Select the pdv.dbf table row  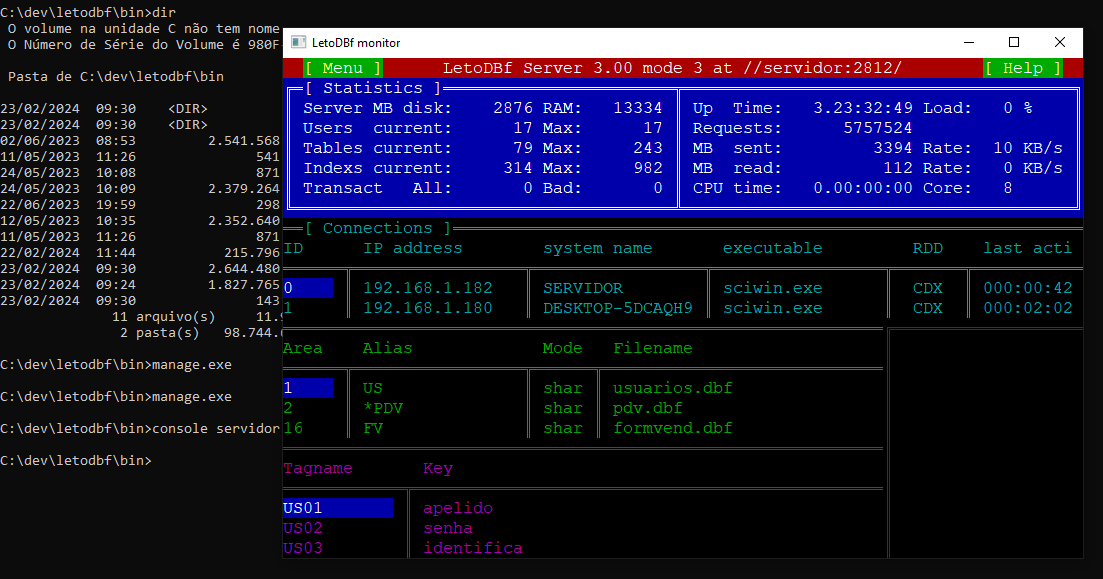coord(647,408)
